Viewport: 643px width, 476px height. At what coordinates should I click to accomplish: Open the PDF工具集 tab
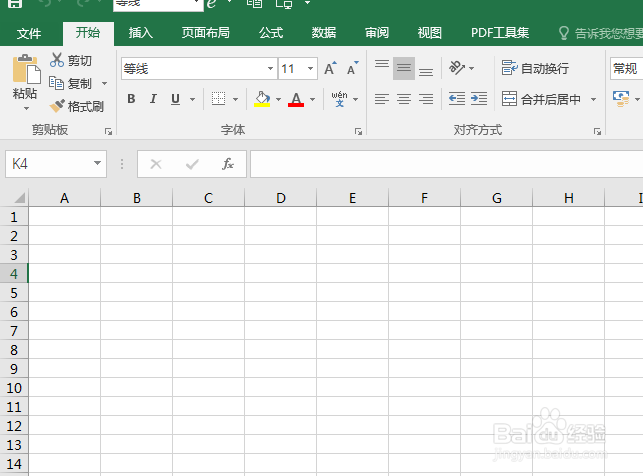click(x=500, y=32)
